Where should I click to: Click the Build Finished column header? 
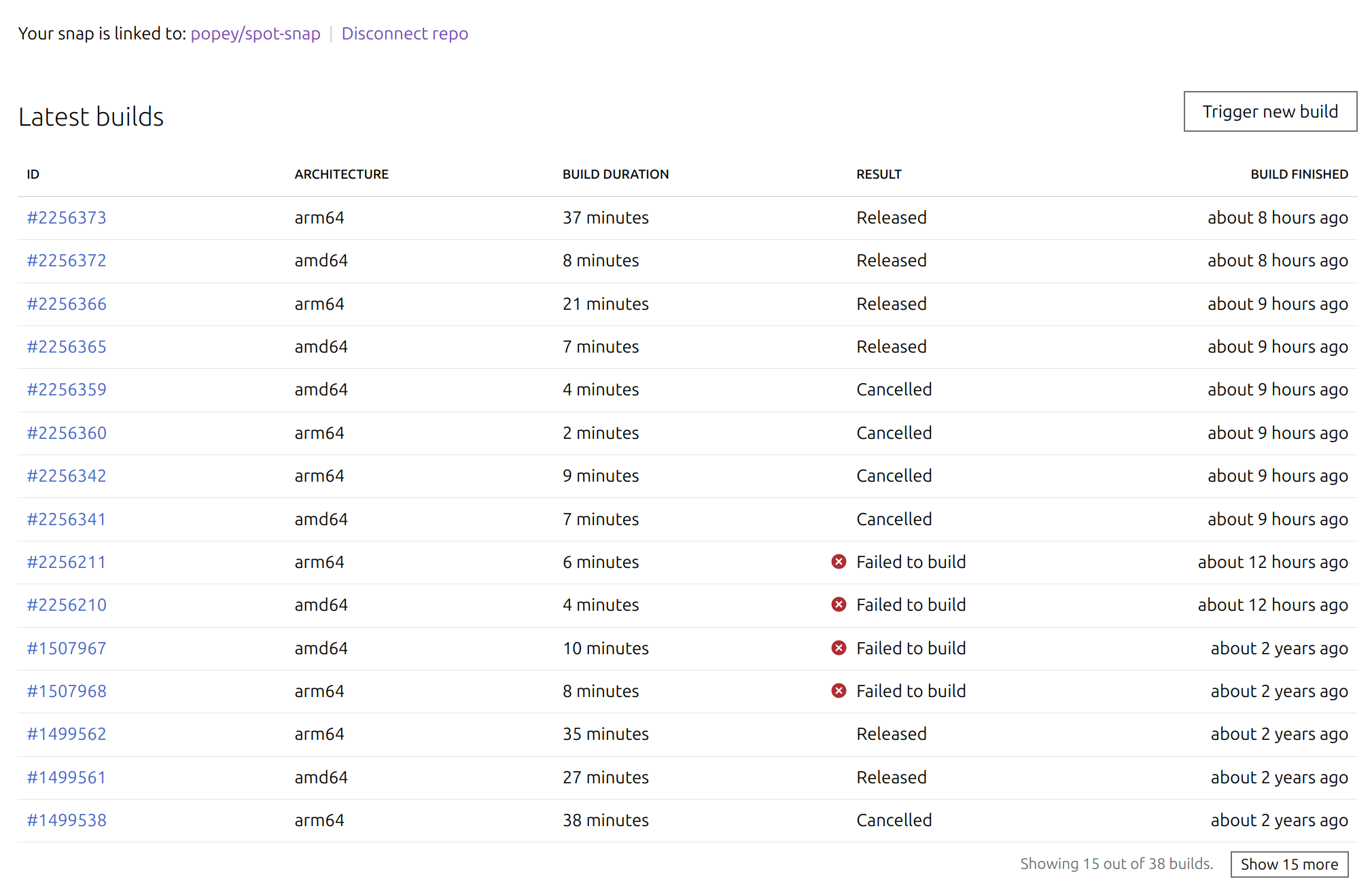pos(1299,174)
